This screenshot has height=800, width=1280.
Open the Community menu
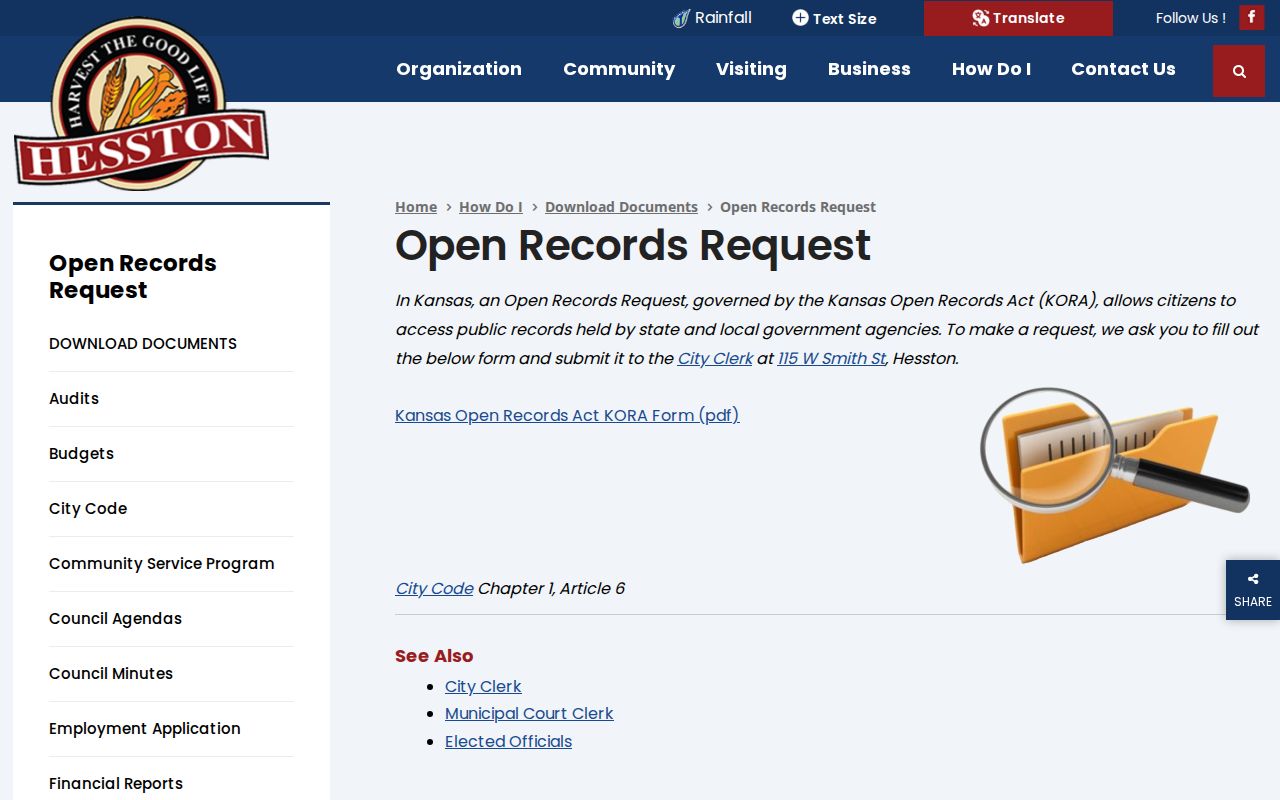(x=619, y=69)
